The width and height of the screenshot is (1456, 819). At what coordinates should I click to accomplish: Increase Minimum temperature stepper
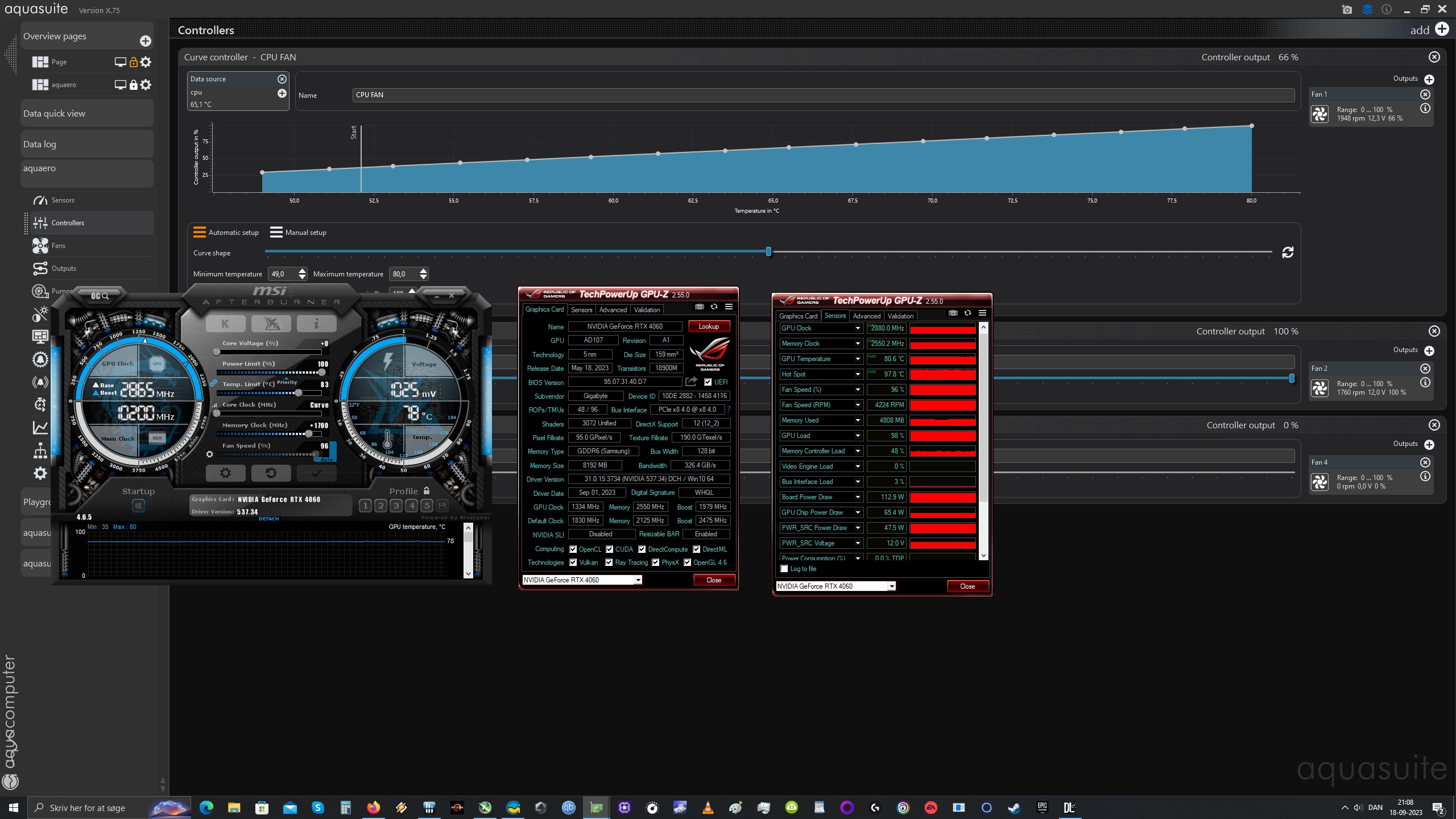coord(303,271)
